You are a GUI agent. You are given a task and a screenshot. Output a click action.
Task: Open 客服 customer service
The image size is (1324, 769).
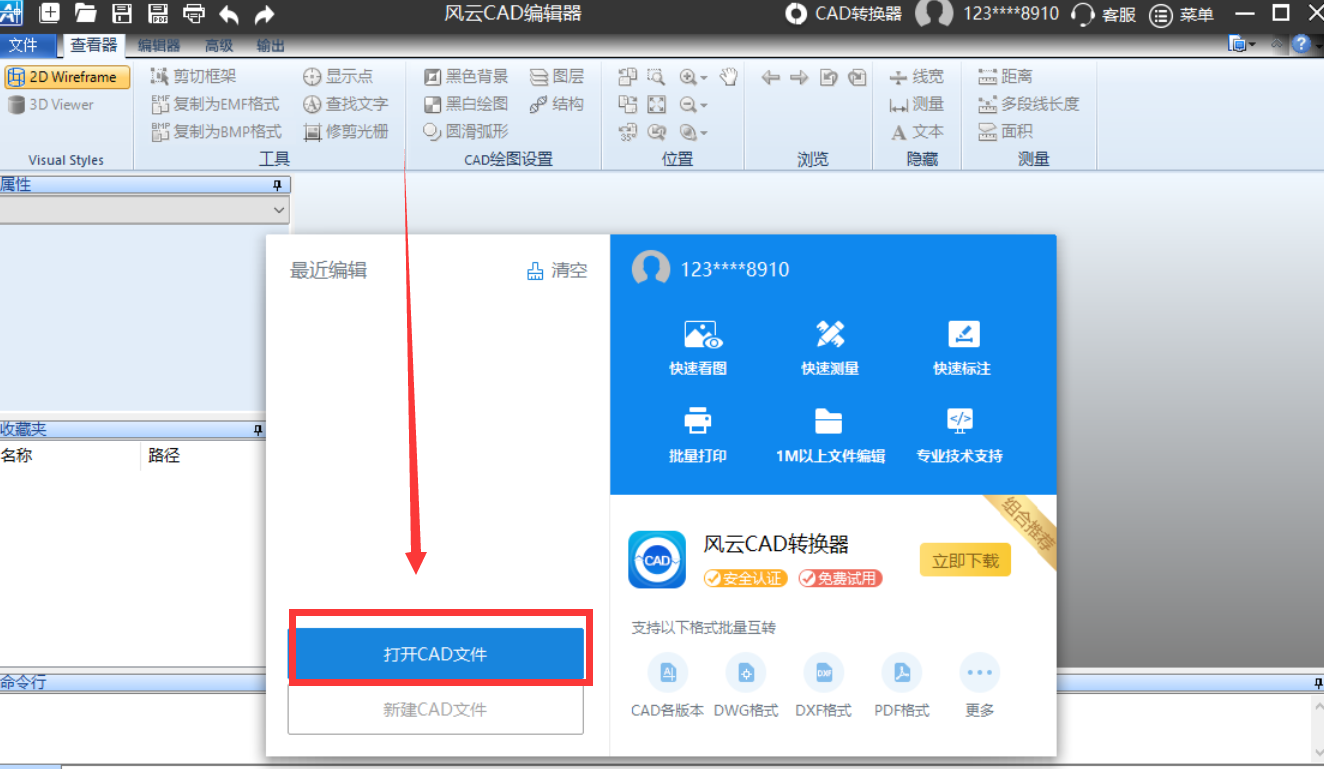pos(1103,14)
